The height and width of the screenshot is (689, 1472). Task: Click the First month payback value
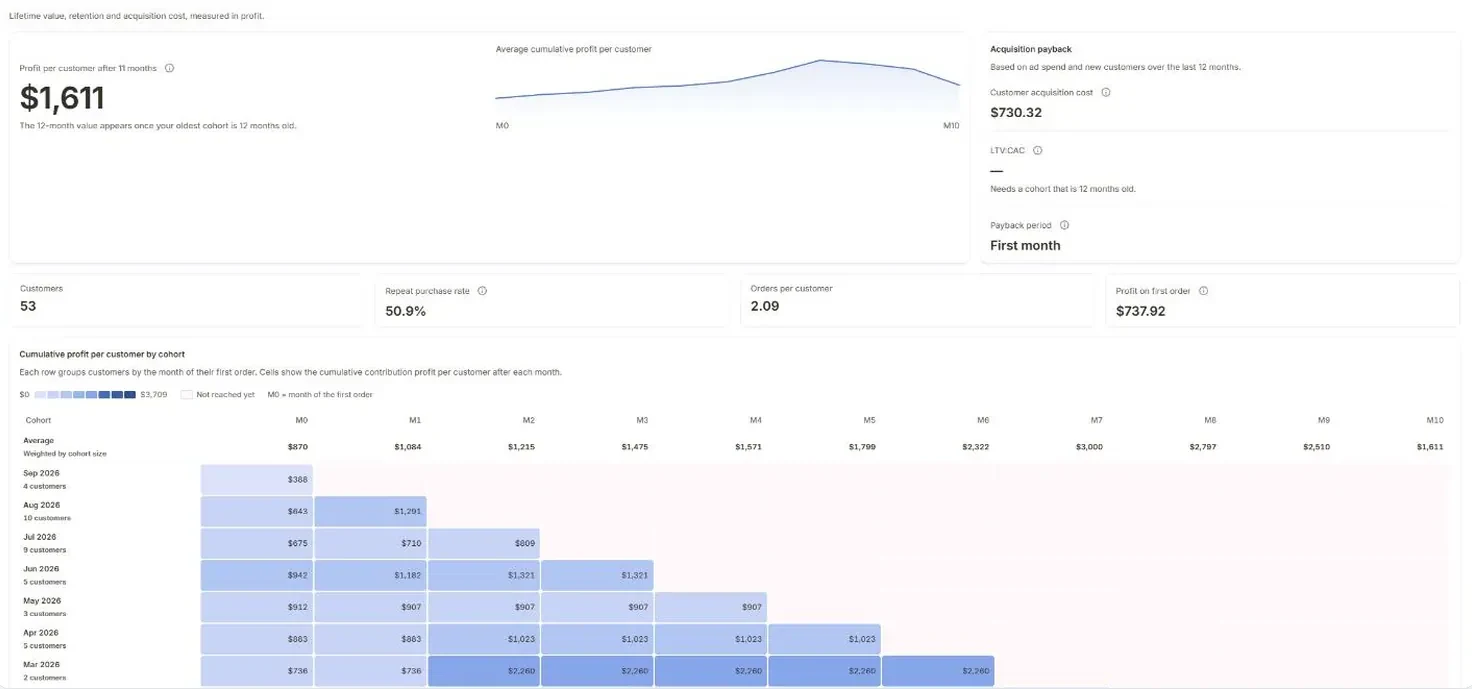(x=1025, y=245)
